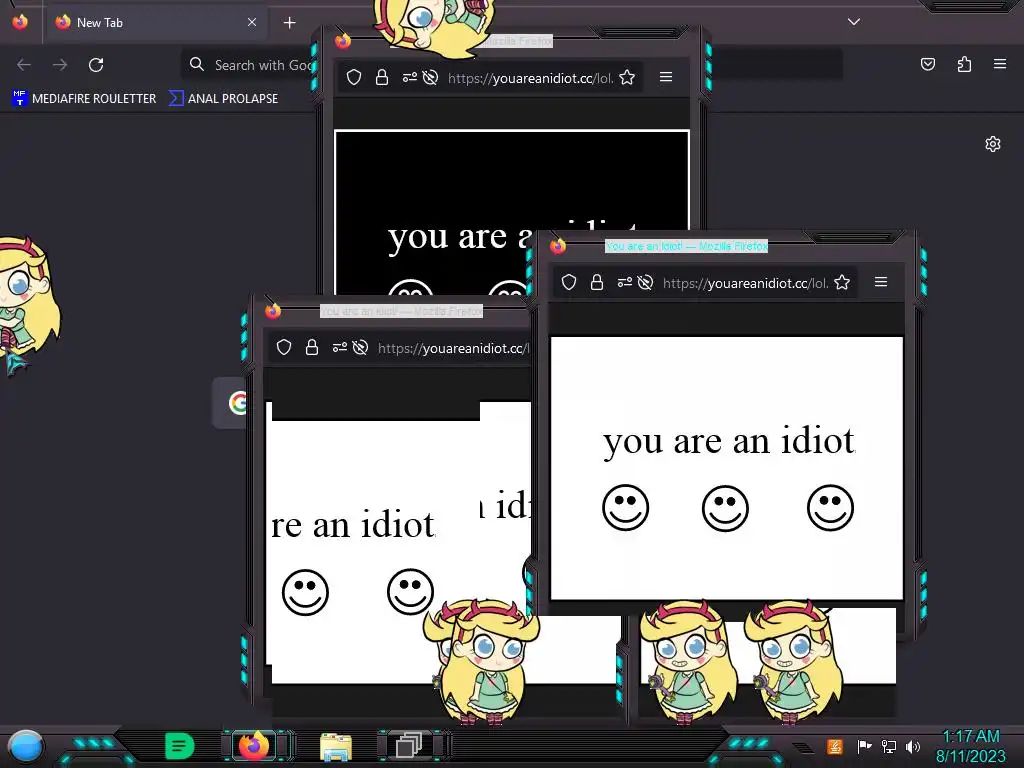View site security lock in right popup
1024x768 pixels.
pos(597,282)
